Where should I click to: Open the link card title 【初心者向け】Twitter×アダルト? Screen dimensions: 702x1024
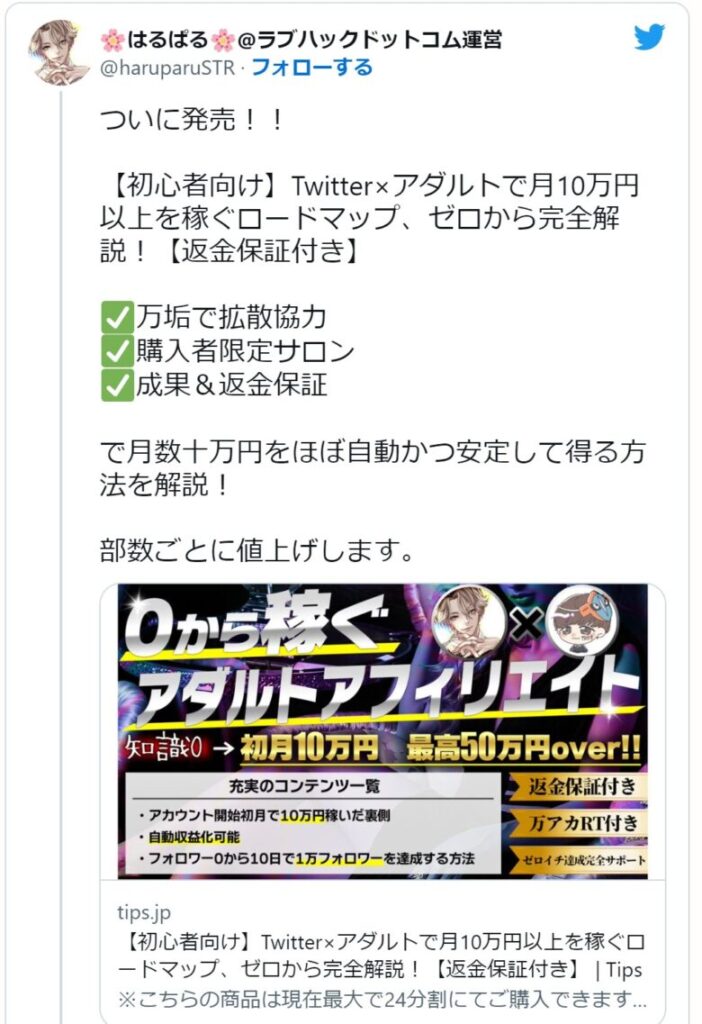(x=381, y=955)
